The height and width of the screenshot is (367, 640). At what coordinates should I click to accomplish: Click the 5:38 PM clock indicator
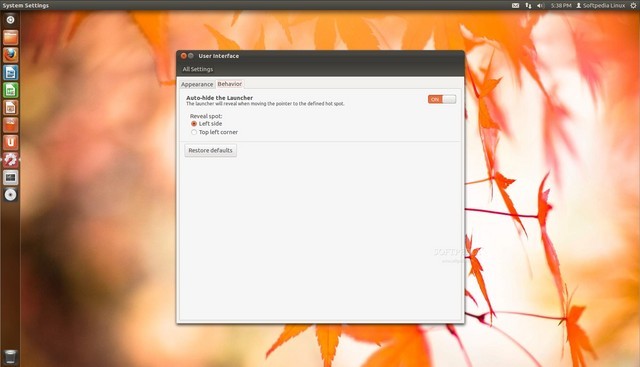[x=561, y=5]
